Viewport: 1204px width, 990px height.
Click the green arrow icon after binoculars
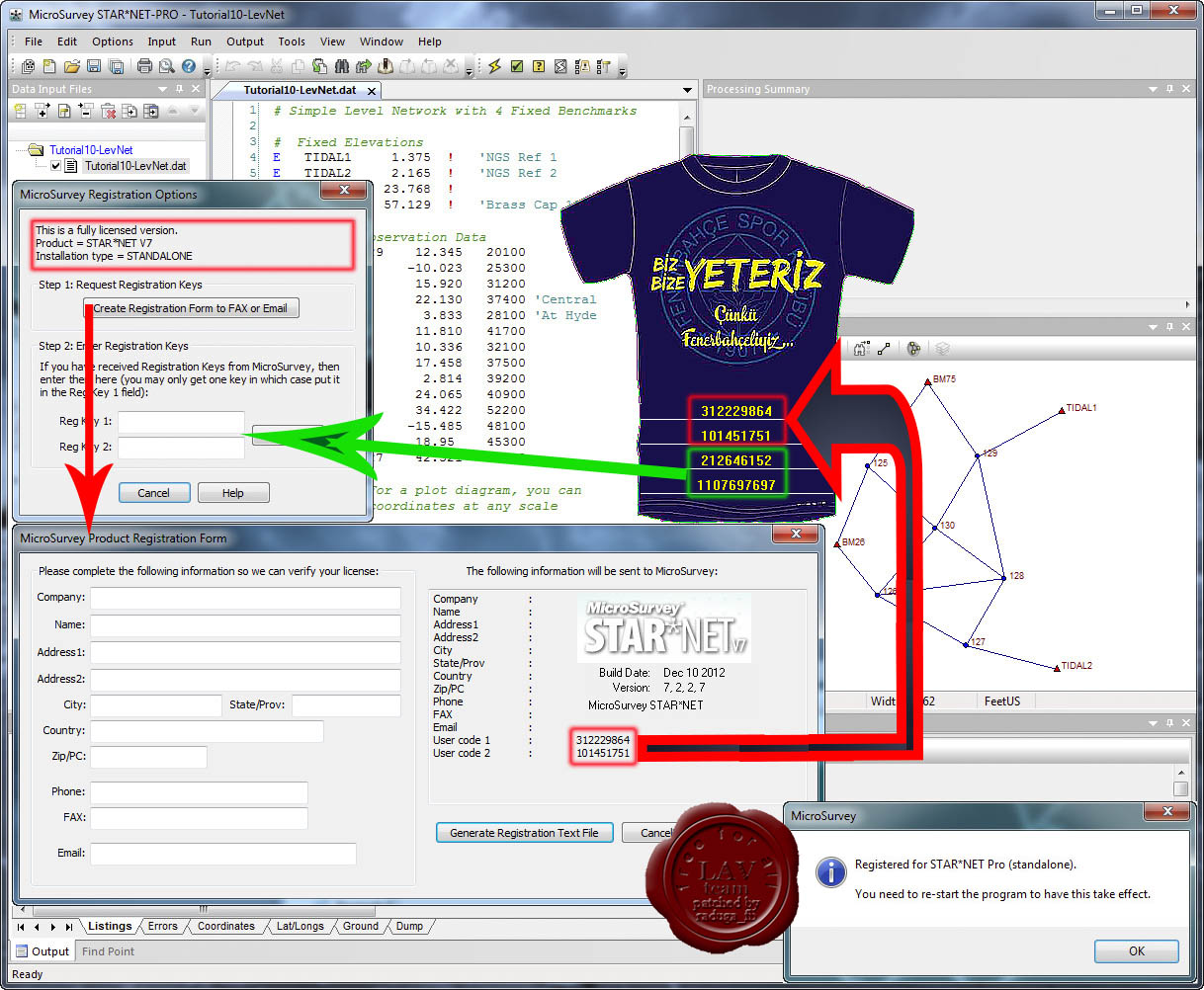(x=364, y=66)
